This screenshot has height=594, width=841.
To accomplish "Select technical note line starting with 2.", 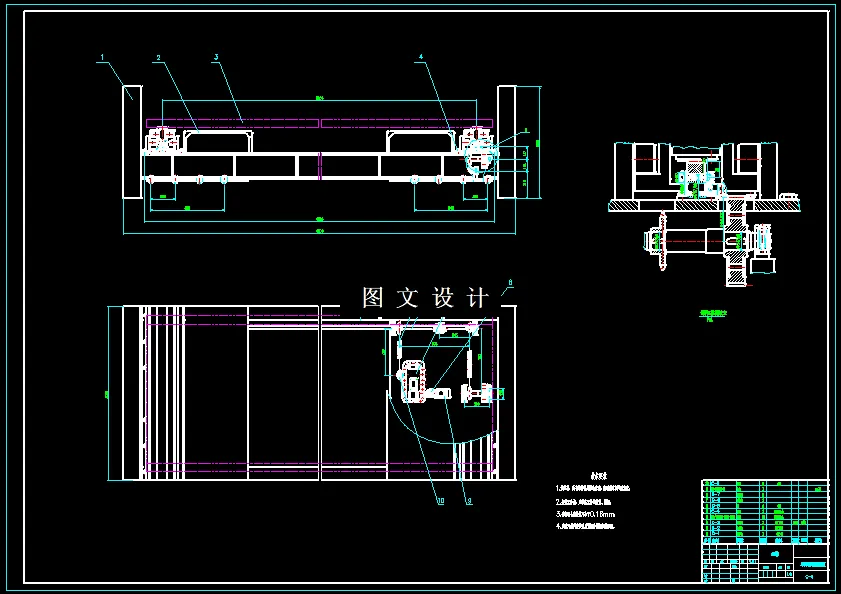I will pos(583,502).
